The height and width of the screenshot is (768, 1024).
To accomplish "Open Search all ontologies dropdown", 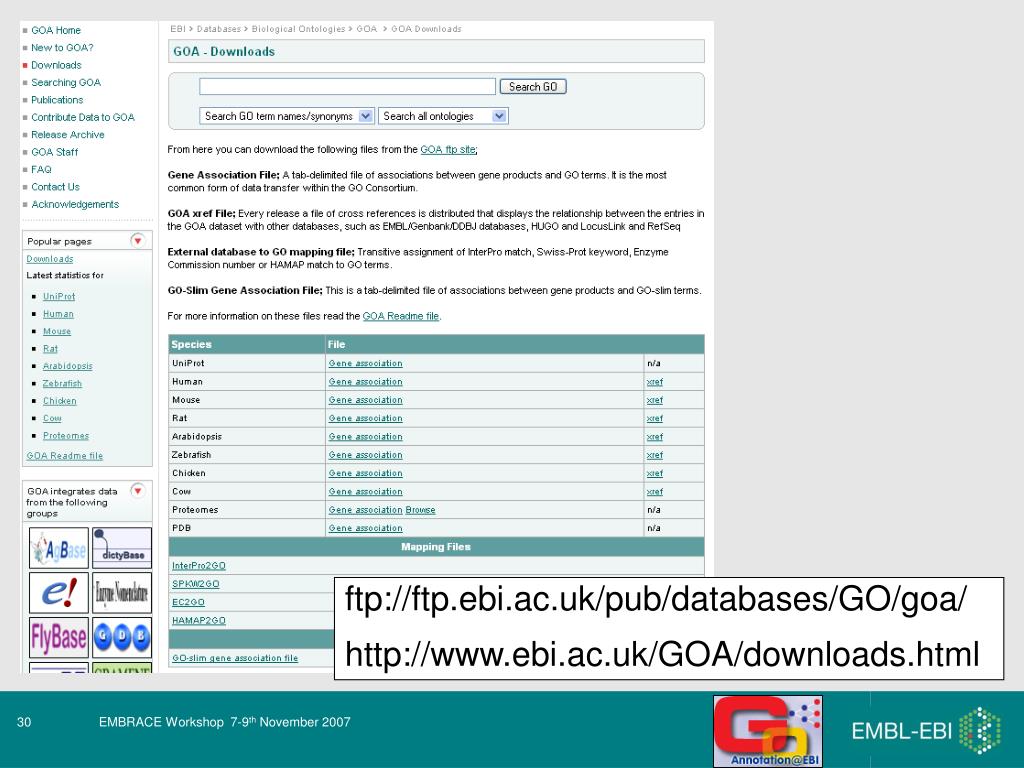I will 443,116.
